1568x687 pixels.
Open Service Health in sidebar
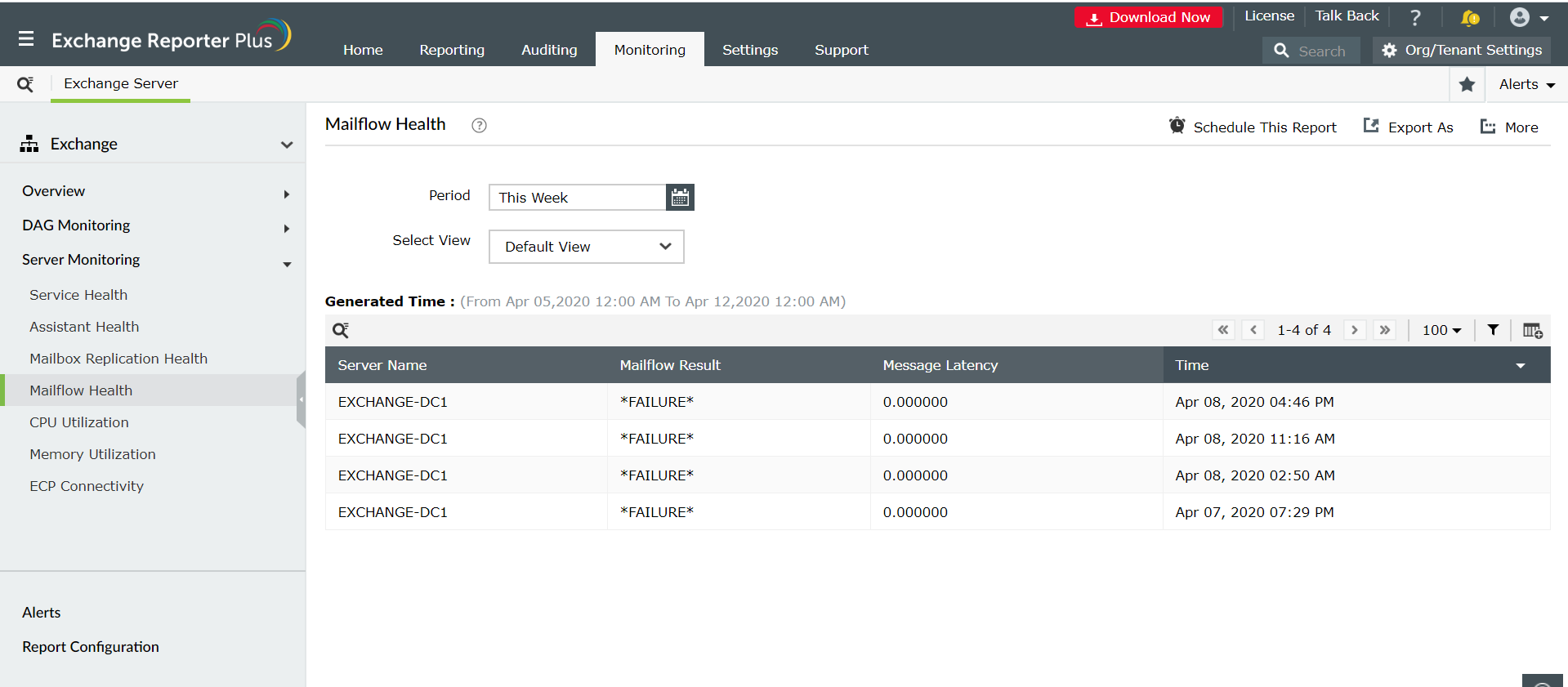pyautogui.click(x=78, y=295)
